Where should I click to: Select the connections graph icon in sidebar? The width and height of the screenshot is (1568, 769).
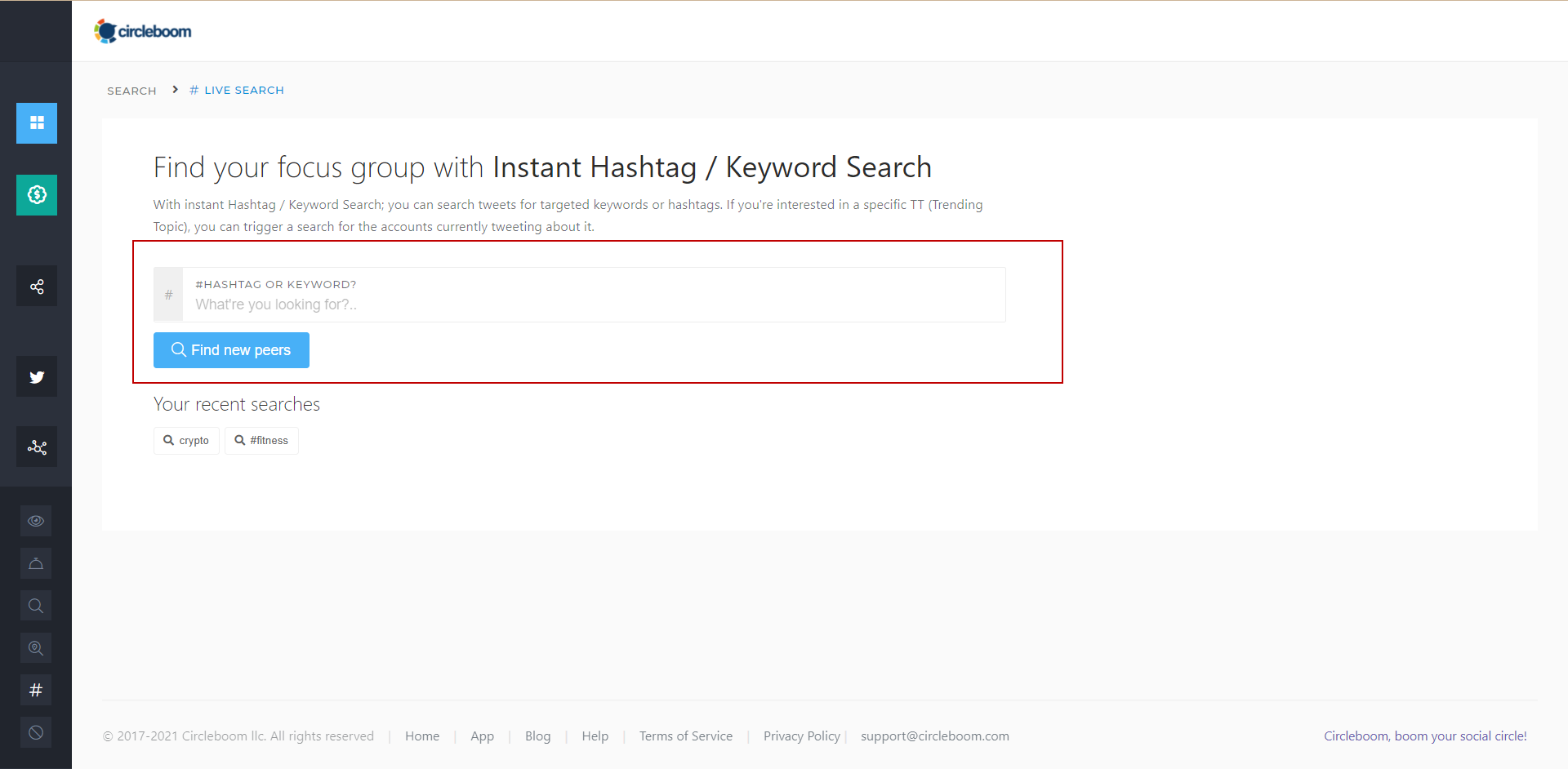point(36,447)
